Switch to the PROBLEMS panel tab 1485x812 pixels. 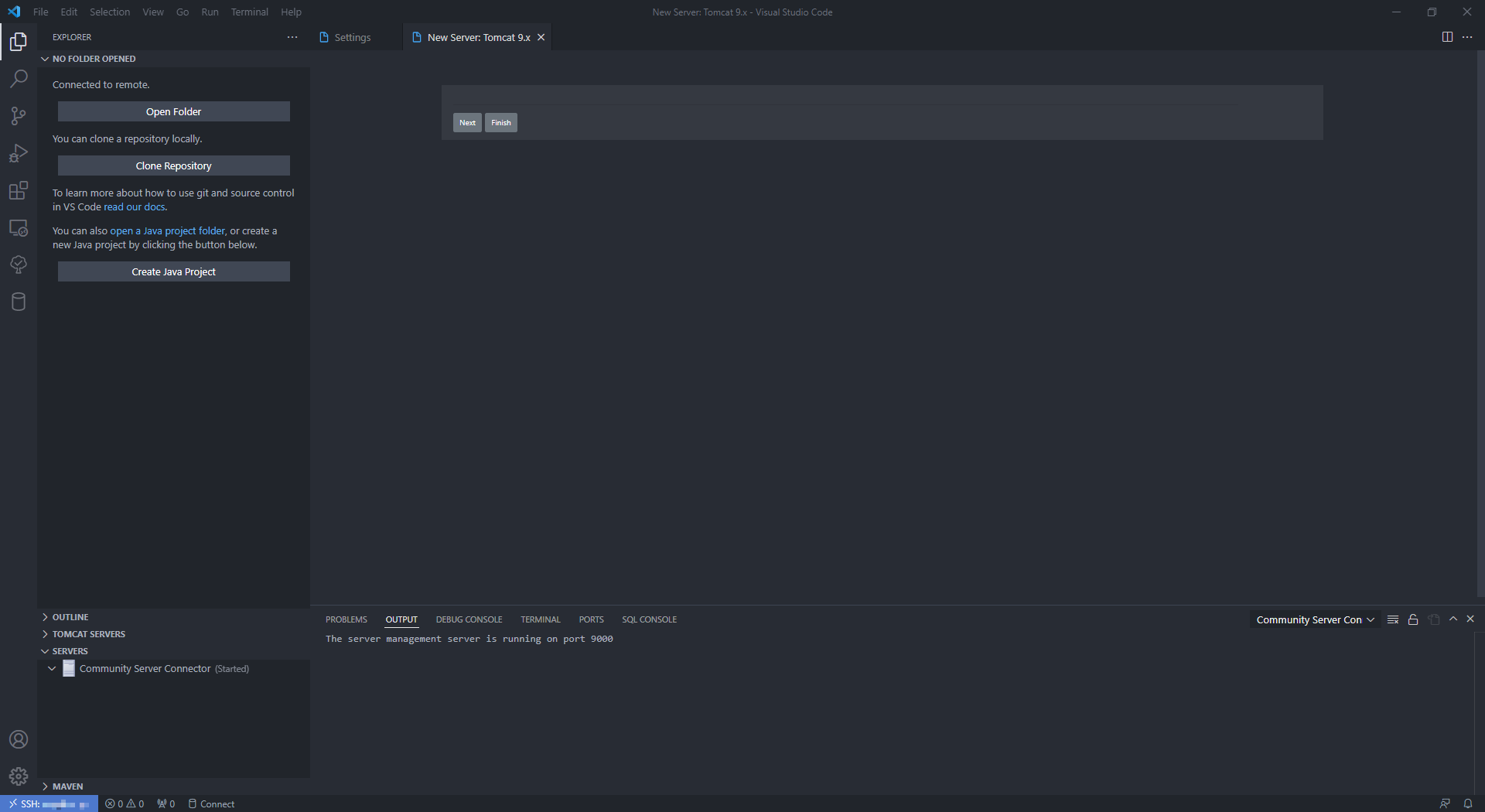point(346,619)
